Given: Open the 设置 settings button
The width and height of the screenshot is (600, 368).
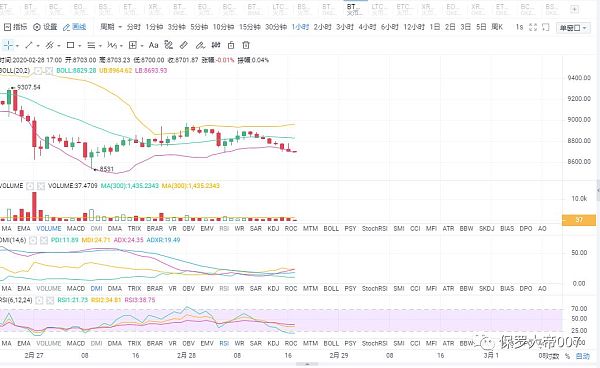Looking at the screenshot, I should point(45,27).
